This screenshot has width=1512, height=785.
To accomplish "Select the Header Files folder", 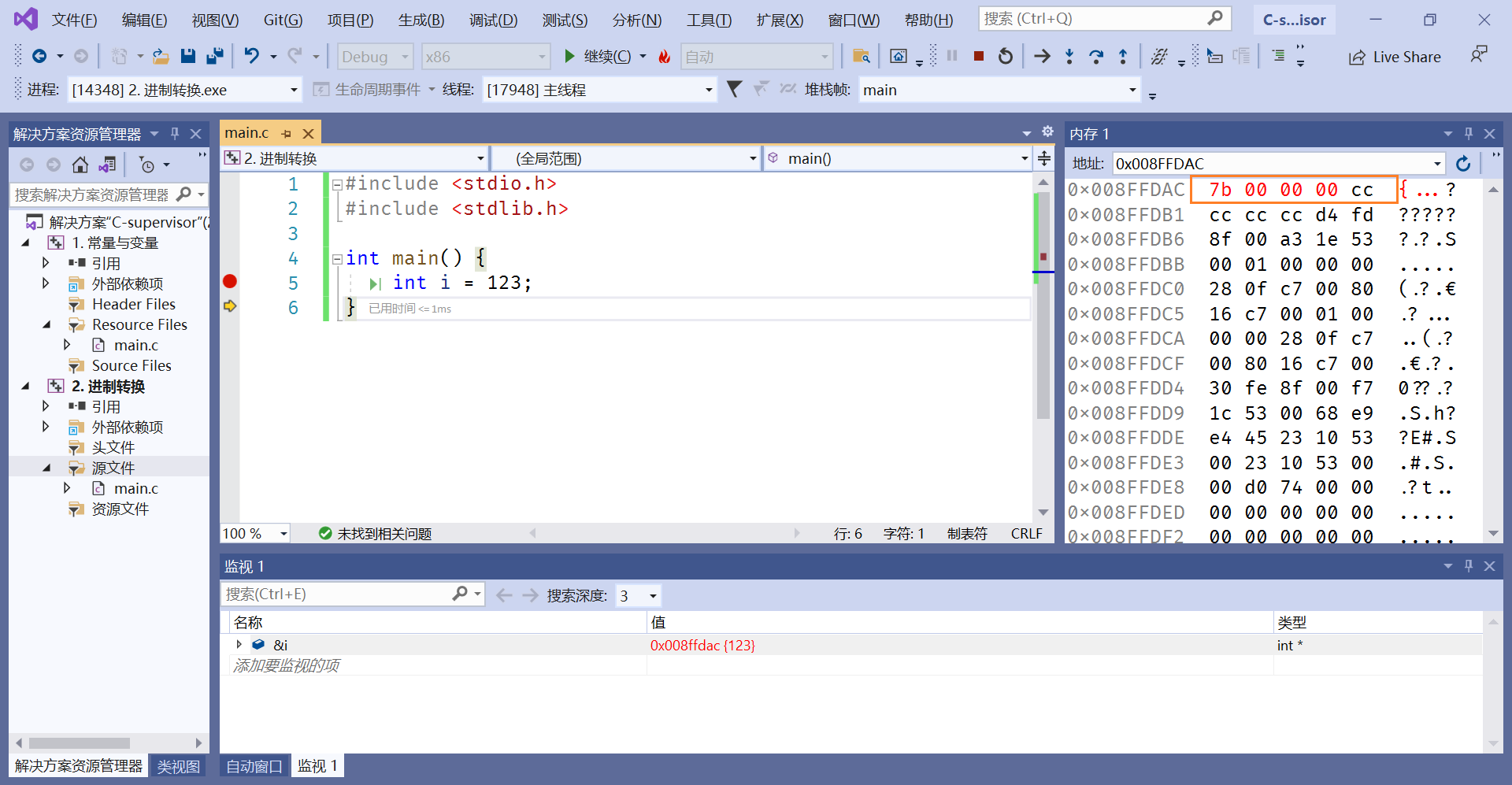I will pos(133,304).
